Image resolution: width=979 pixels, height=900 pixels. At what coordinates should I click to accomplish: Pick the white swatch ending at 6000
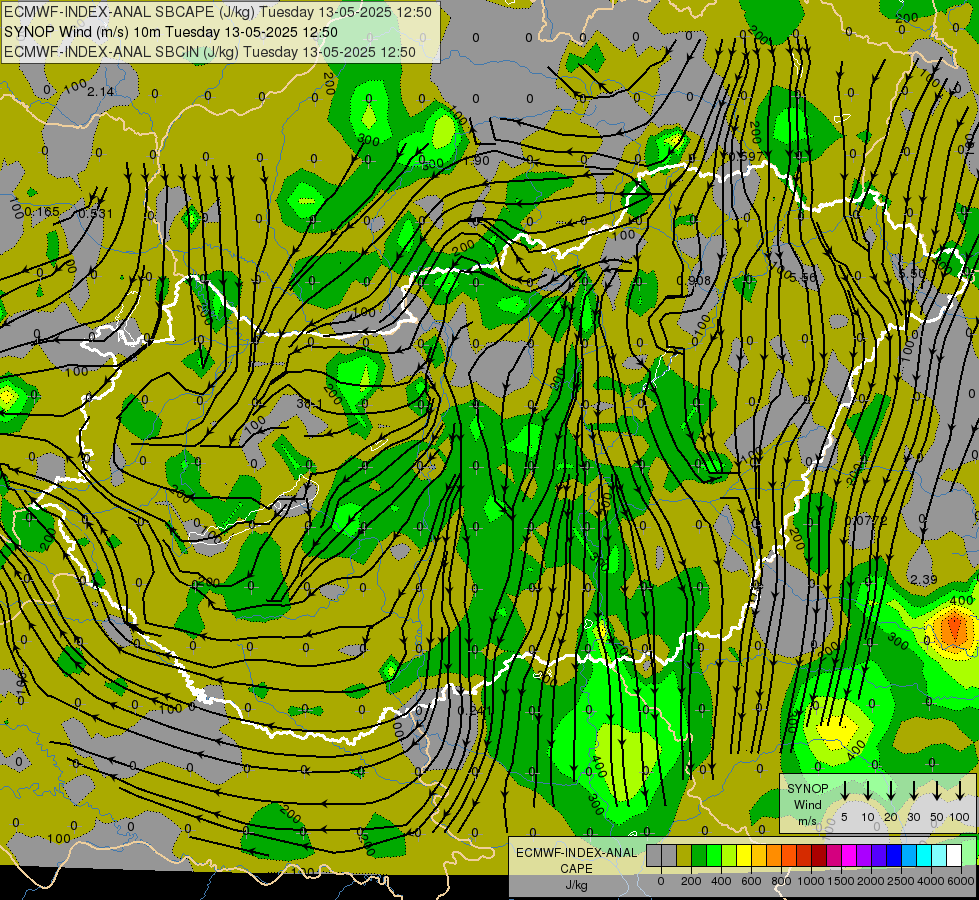click(953, 855)
